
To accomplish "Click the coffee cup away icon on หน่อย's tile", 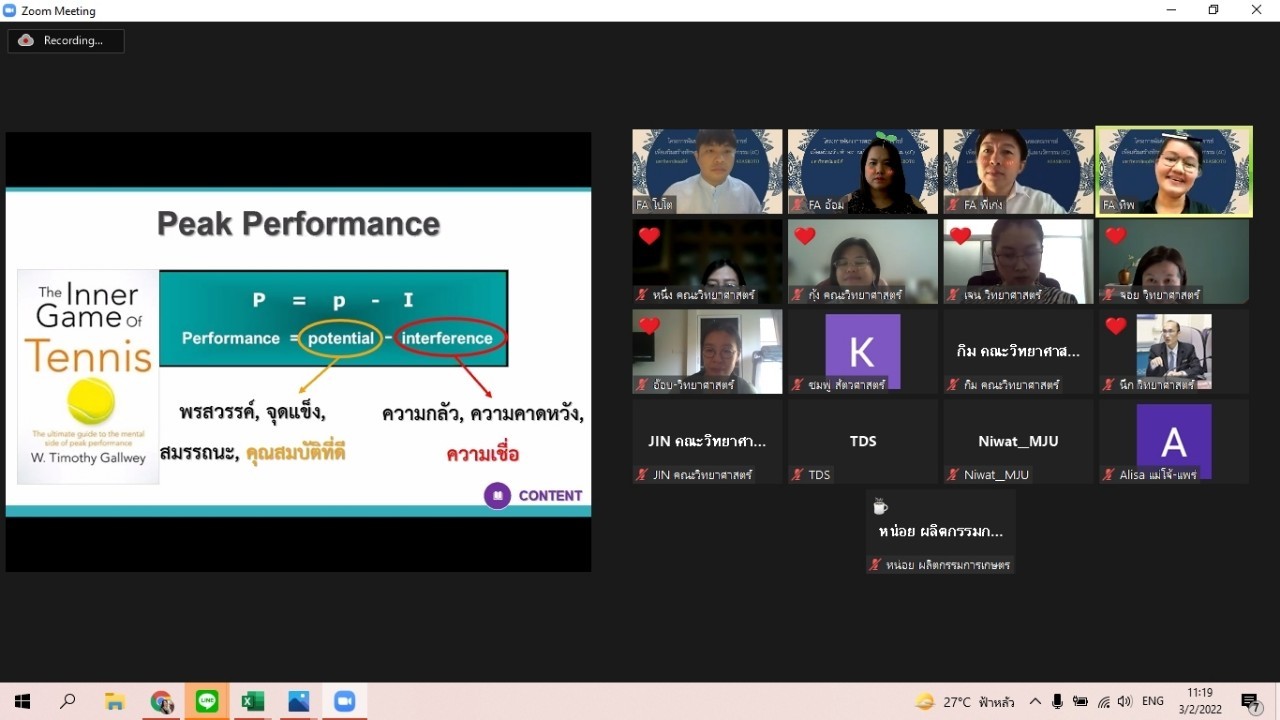I will click(x=880, y=507).
